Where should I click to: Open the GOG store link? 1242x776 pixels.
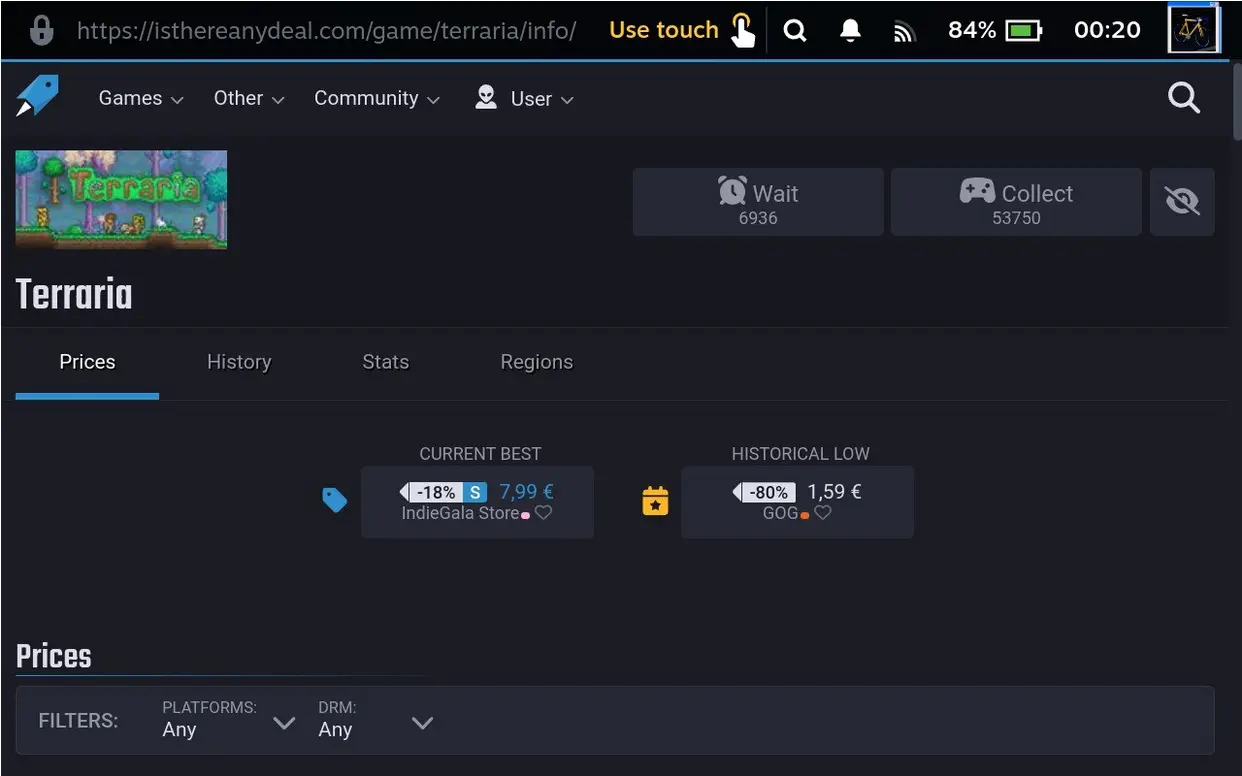click(780, 513)
